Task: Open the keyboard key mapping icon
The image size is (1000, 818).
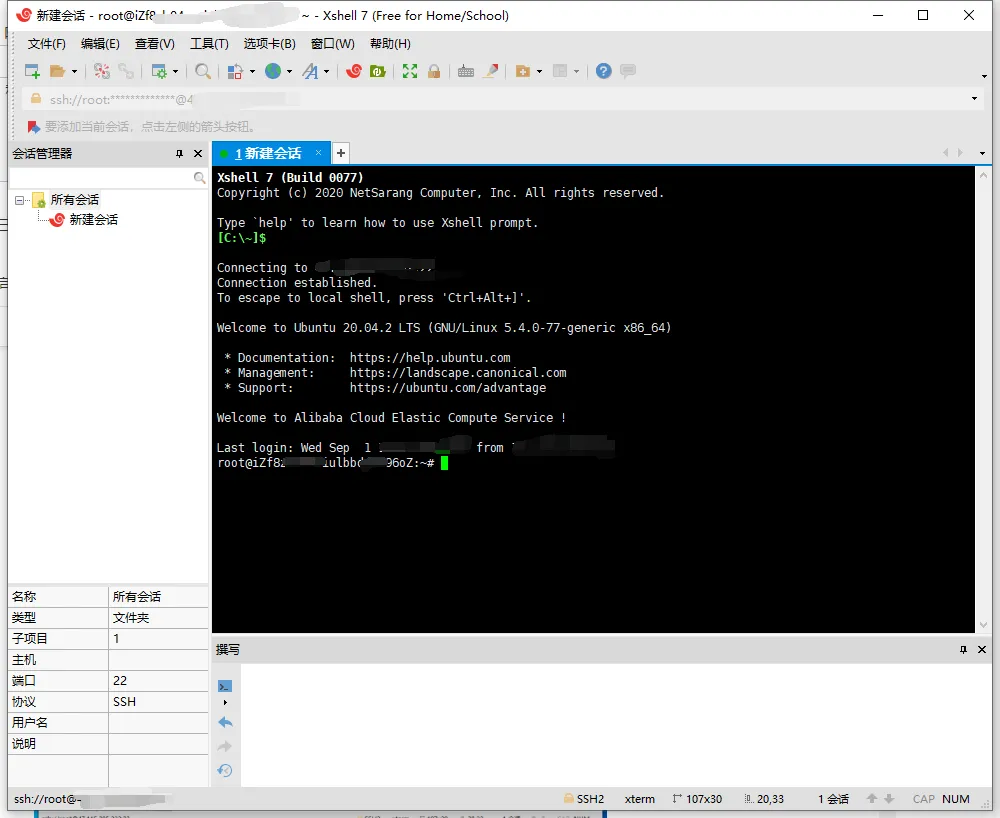Action: pyautogui.click(x=466, y=71)
